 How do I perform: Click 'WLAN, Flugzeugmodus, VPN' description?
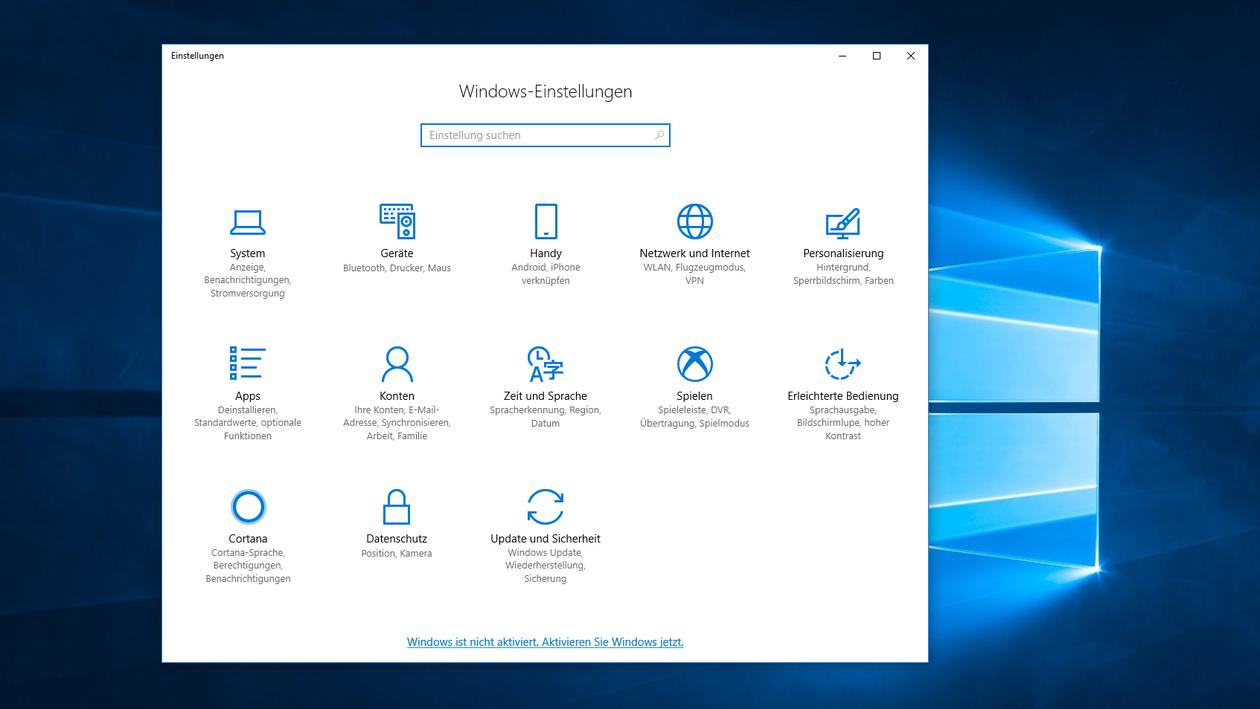[695, 274]
